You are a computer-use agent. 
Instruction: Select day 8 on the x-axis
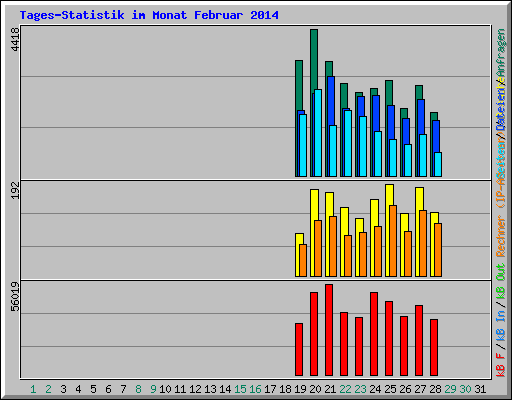pyautogui.click(x=138, y=389)
